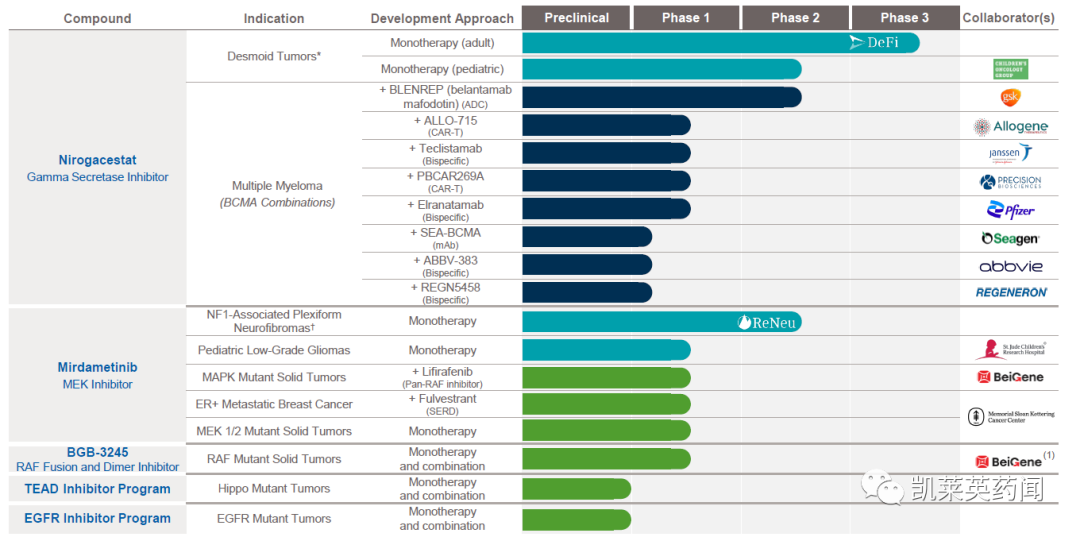This screenshot has height=537, width=1080.
Task: Click ER+ Metastatic Breast Cancer indication
Action: (x=274, y=404)
